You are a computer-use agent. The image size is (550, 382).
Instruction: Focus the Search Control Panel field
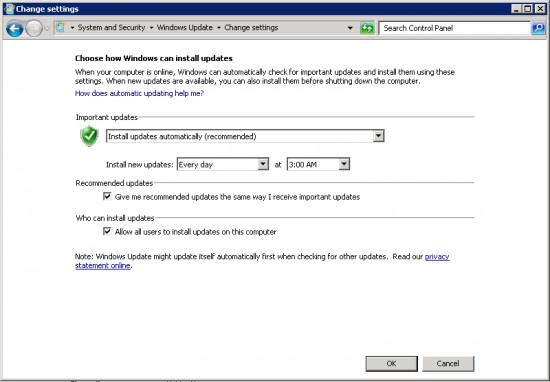(x=454, y=28)
